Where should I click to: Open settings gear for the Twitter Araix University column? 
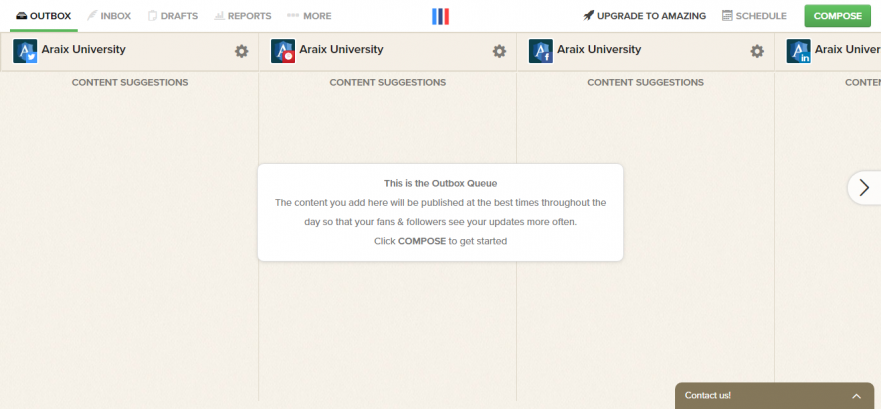point(241,51)
